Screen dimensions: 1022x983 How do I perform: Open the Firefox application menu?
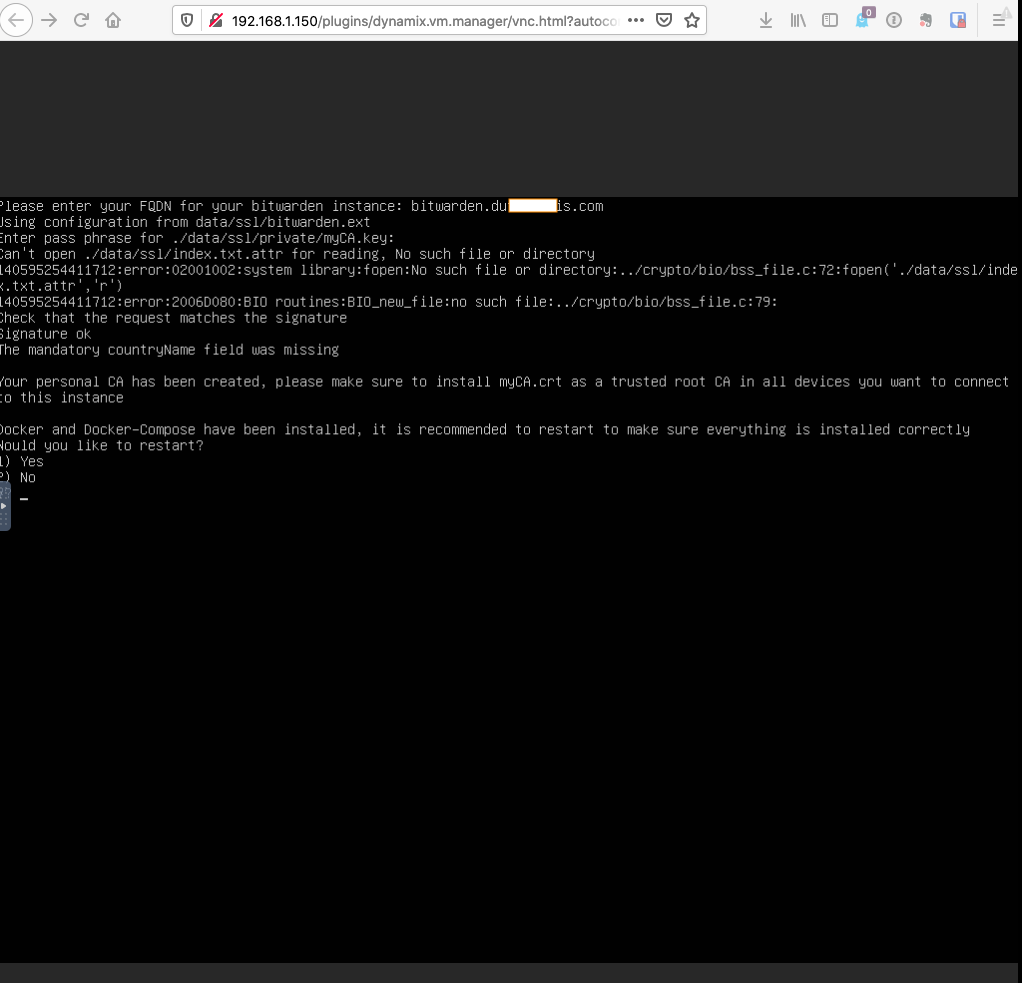tap(1000, 19)
